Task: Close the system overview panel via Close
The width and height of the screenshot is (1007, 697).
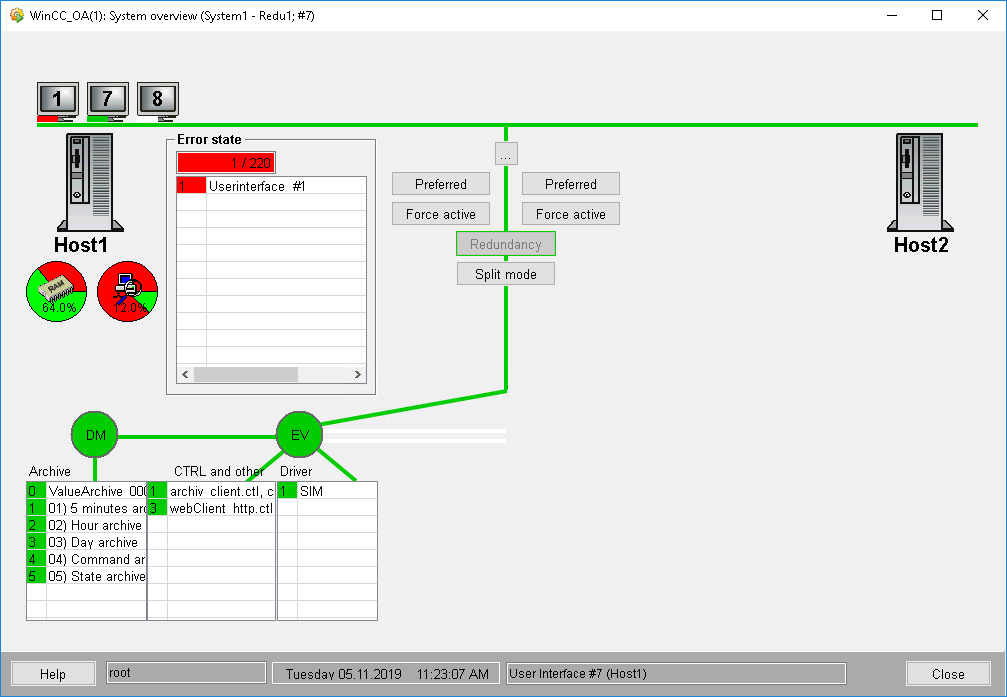Action: pos(948,674)
